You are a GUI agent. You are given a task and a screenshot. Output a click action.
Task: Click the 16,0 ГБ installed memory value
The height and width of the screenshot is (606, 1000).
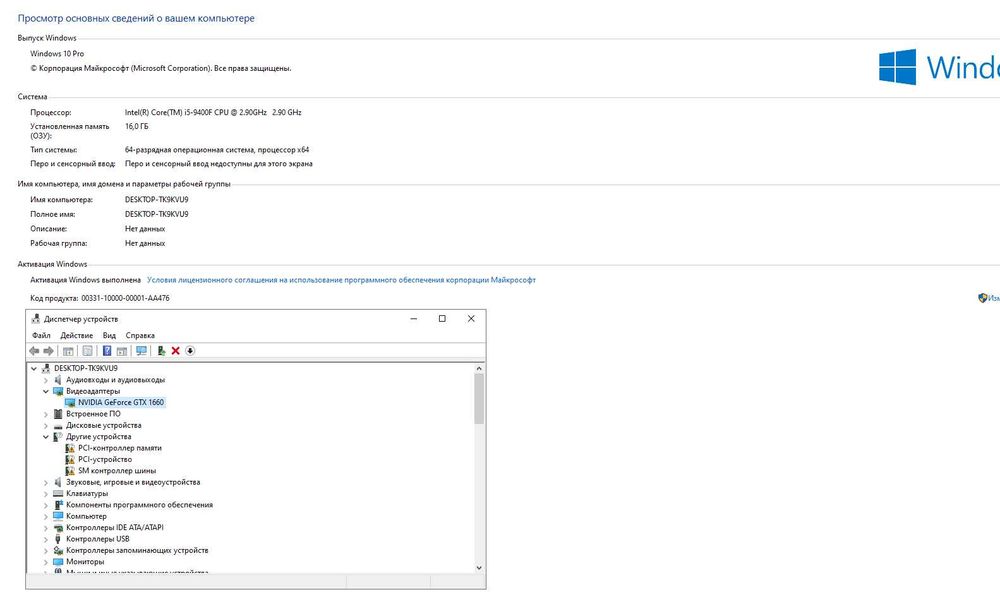tap(136, 127)
